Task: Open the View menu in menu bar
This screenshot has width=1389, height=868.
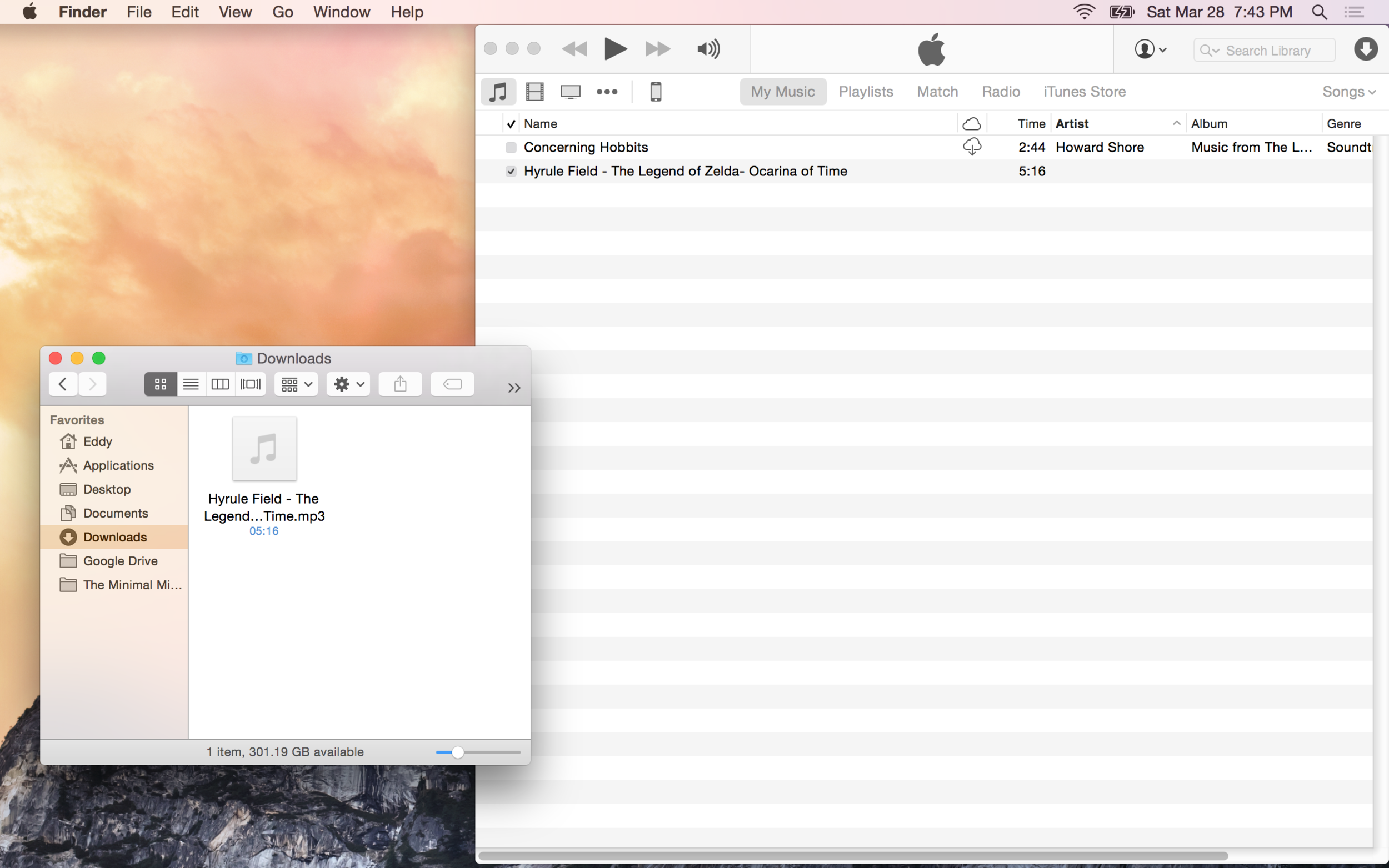Action: coord(235,12)
